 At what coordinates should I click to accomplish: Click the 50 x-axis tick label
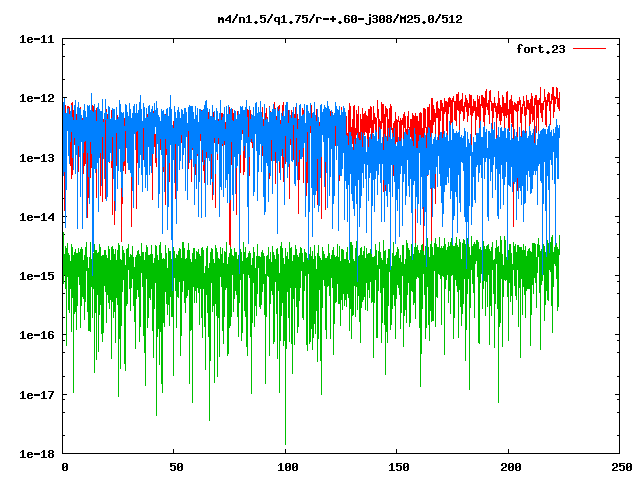pos(176,467)
